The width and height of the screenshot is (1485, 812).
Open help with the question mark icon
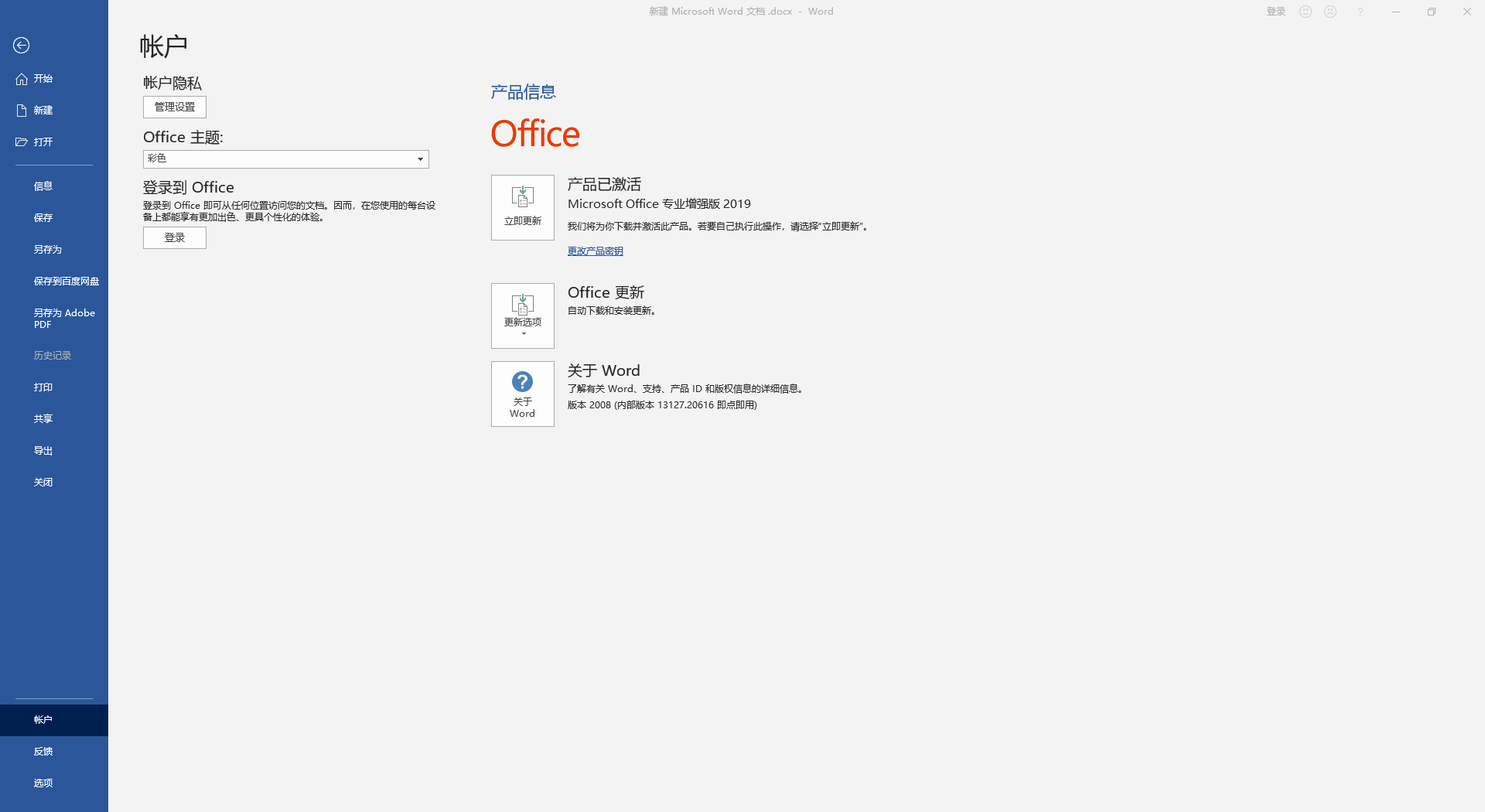tap(1360, 12)
